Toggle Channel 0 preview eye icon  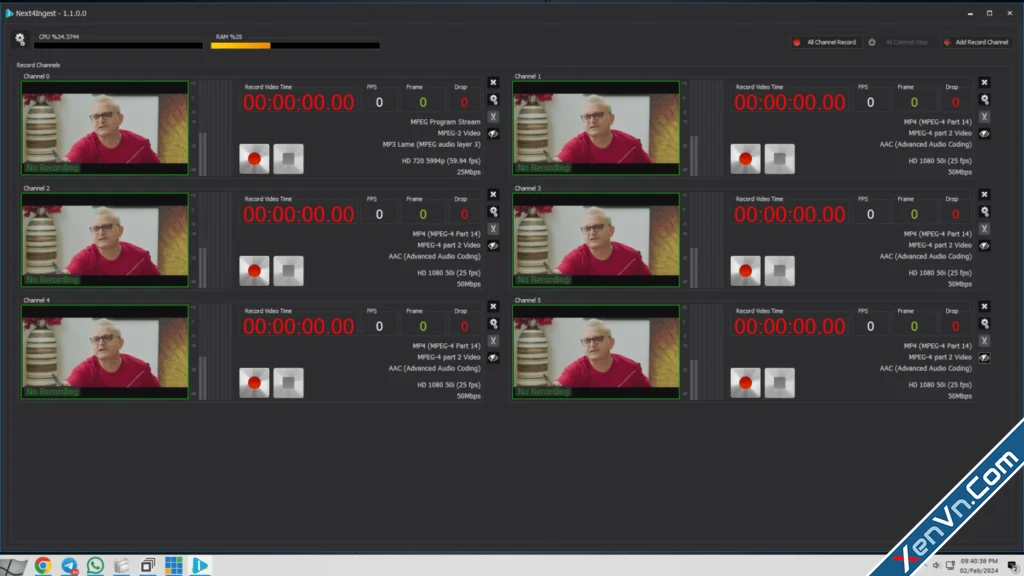tap(493, 133)
